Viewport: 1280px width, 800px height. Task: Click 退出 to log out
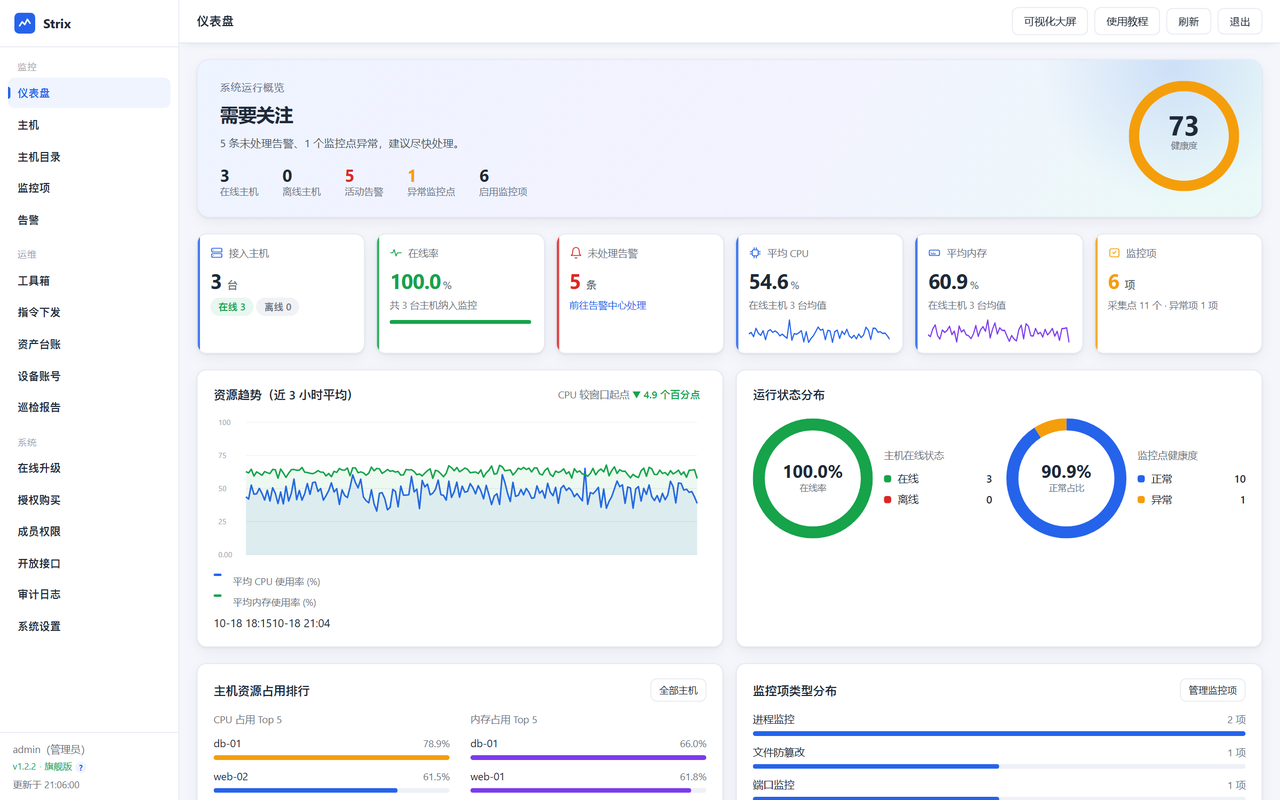[x=1240, y=22]
